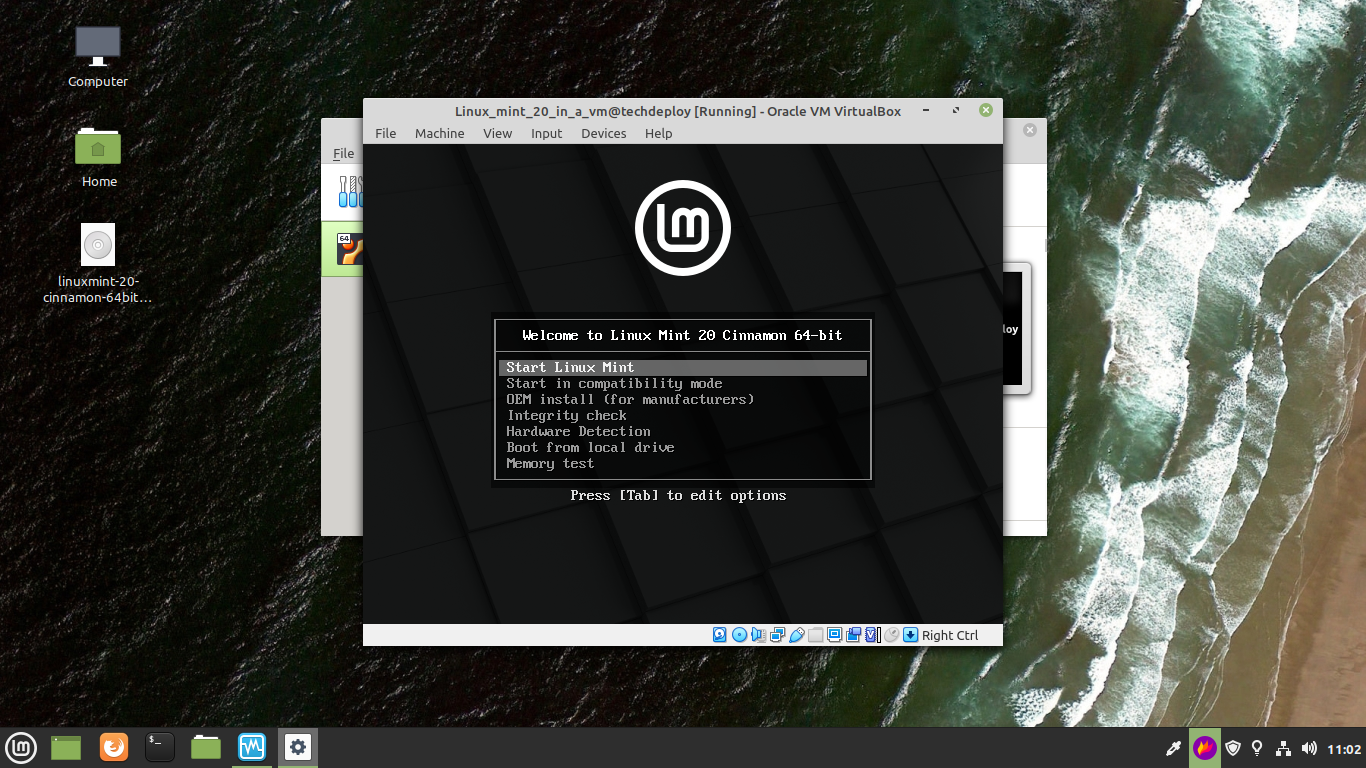This screenshot has height=768, width=1366.
Task: Close the running VM window
Action: click(986, 111)
